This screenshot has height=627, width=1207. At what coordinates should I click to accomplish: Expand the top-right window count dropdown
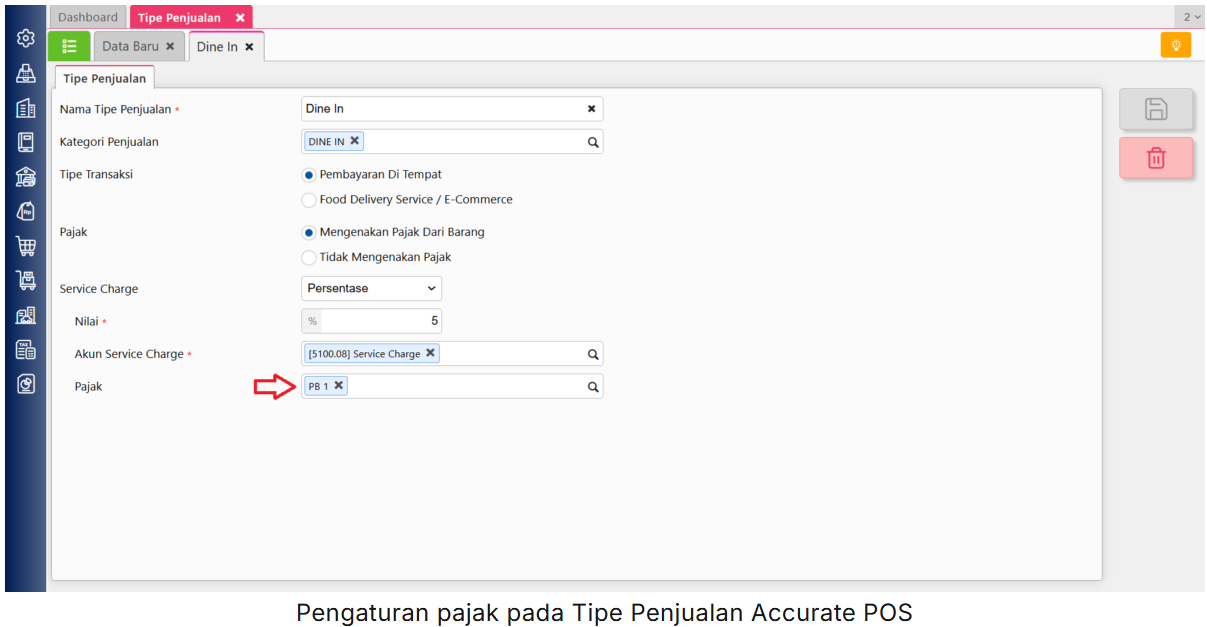[x=1192, y=17]
